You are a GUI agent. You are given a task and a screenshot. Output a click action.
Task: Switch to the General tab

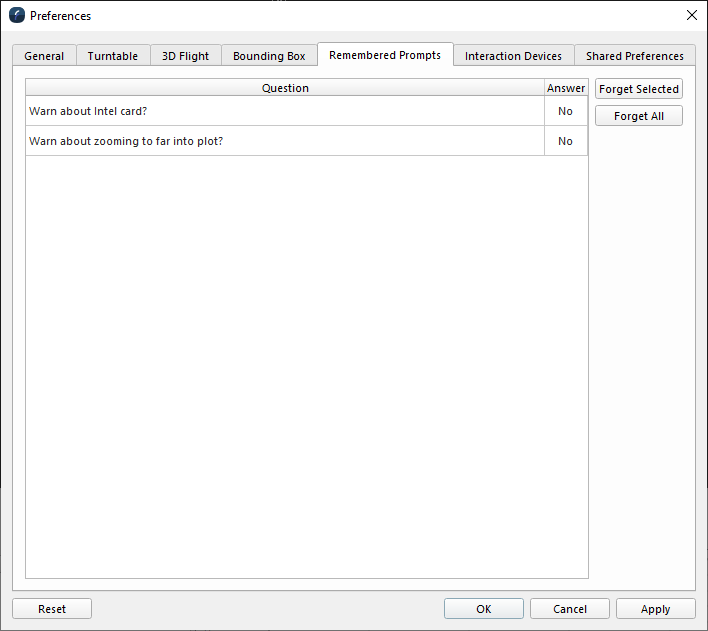click(44, 56)
